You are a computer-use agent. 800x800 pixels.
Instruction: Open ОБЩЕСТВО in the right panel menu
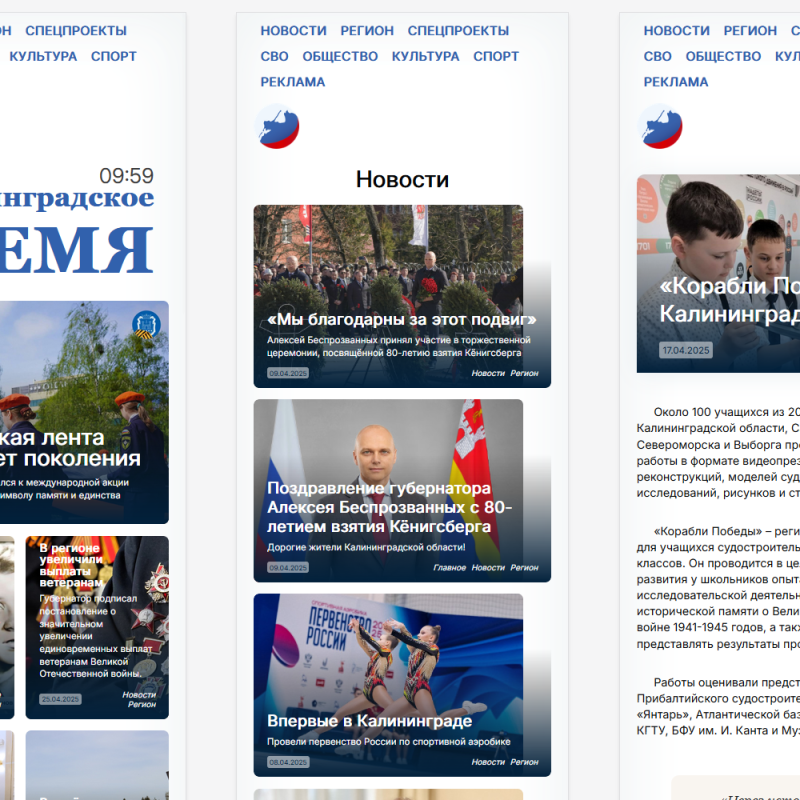click(723, 56)
